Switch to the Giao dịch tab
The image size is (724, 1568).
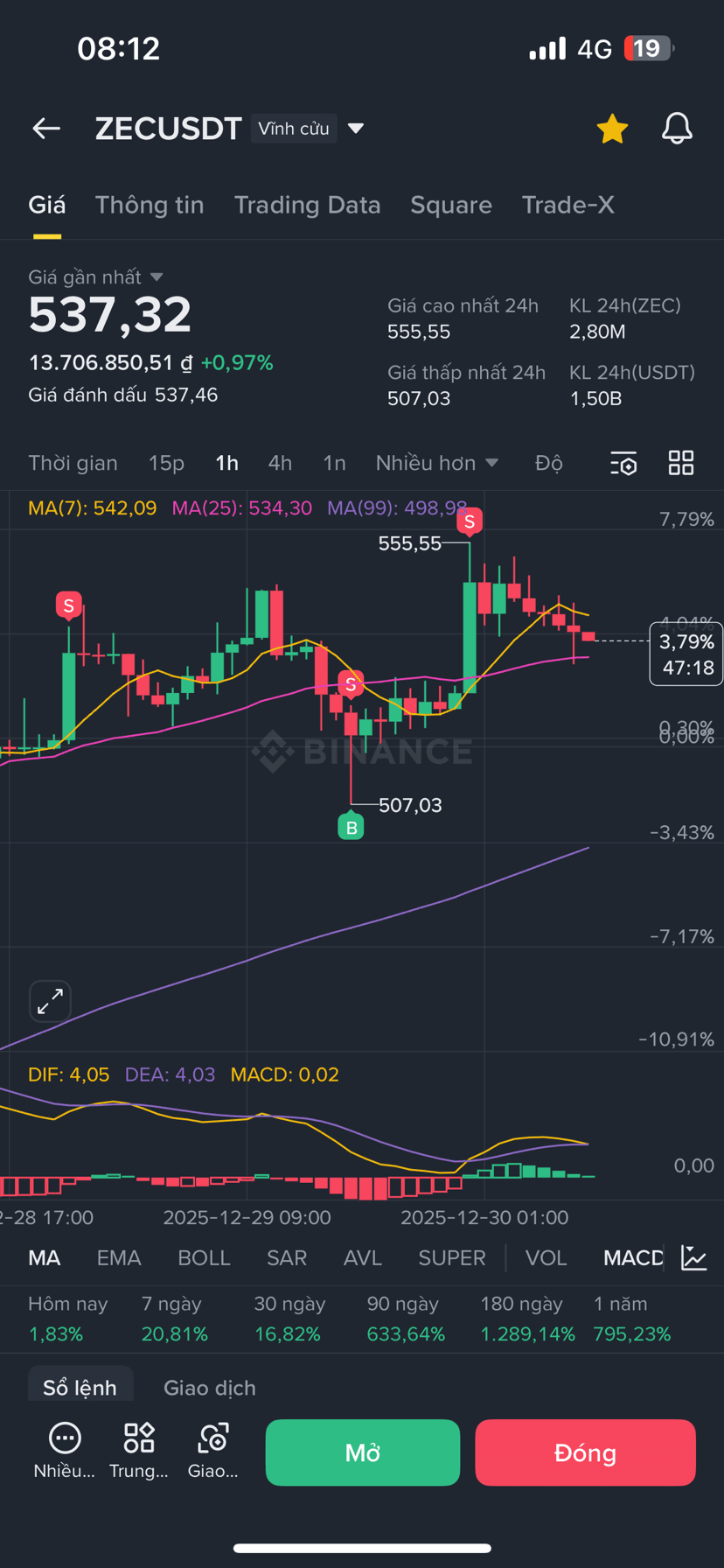tap(210, 1388)
